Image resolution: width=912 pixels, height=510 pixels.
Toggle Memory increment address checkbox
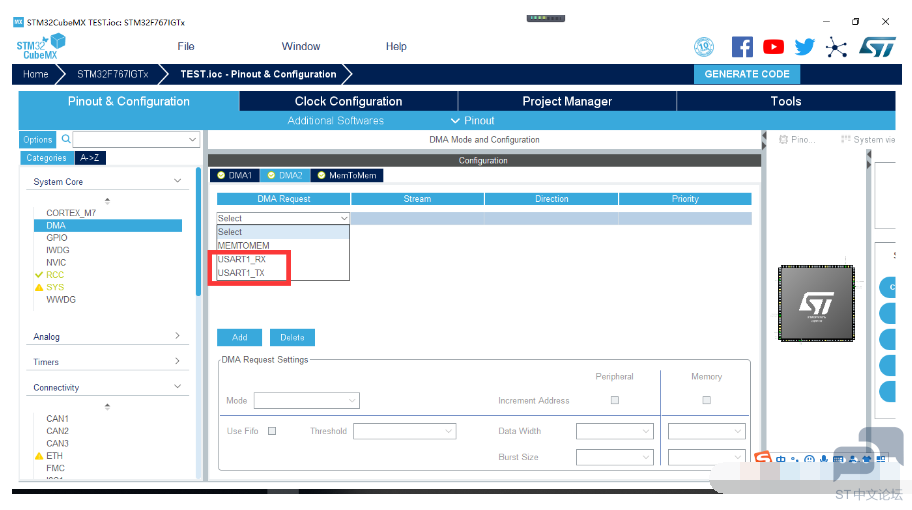[706, 400]
